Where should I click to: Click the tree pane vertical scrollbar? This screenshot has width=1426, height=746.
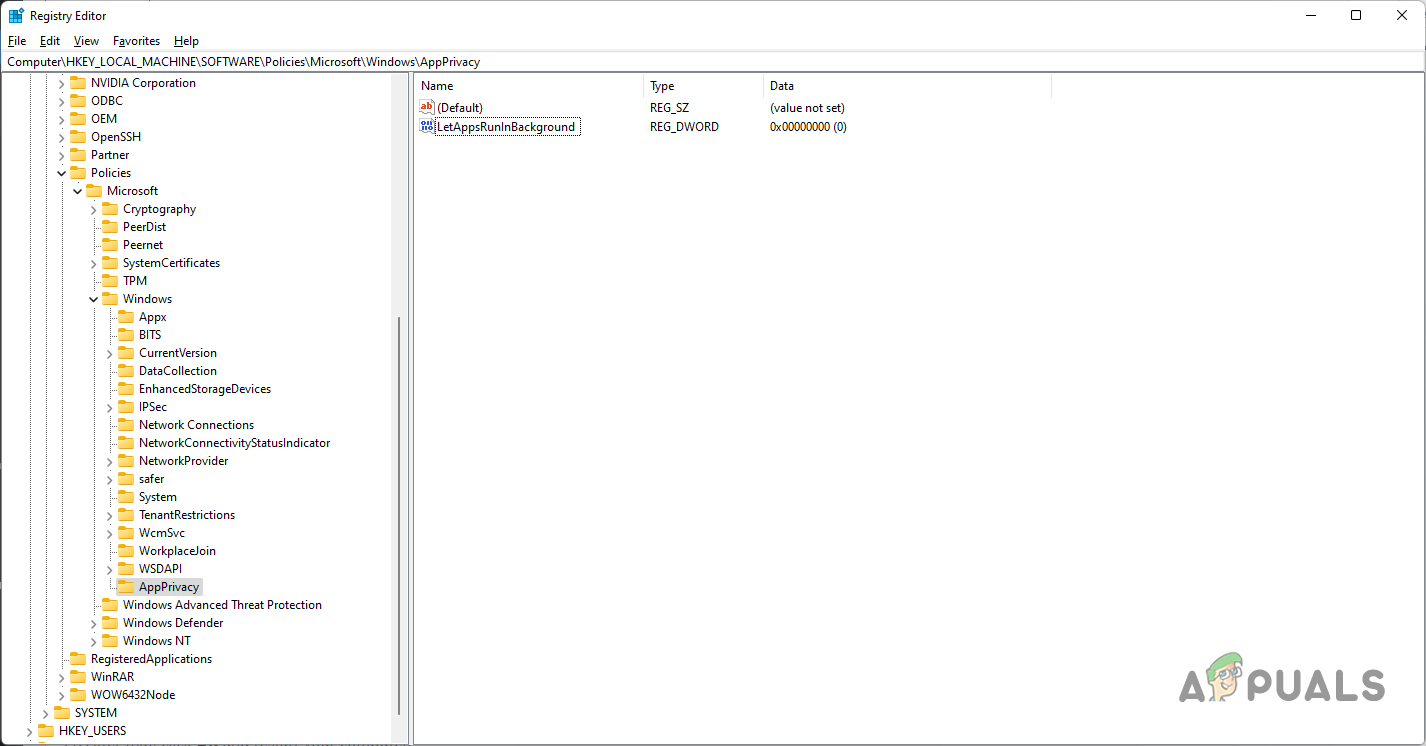[x=399, y=514]
